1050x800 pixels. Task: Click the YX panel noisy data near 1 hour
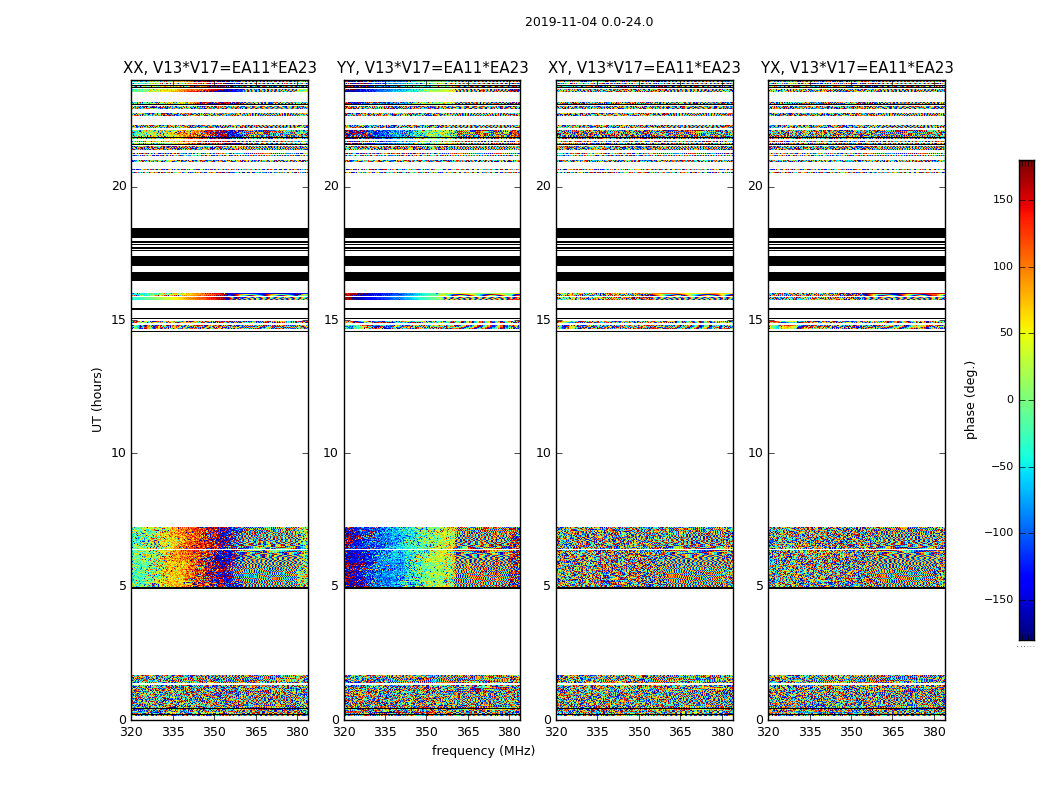[857, 696]
